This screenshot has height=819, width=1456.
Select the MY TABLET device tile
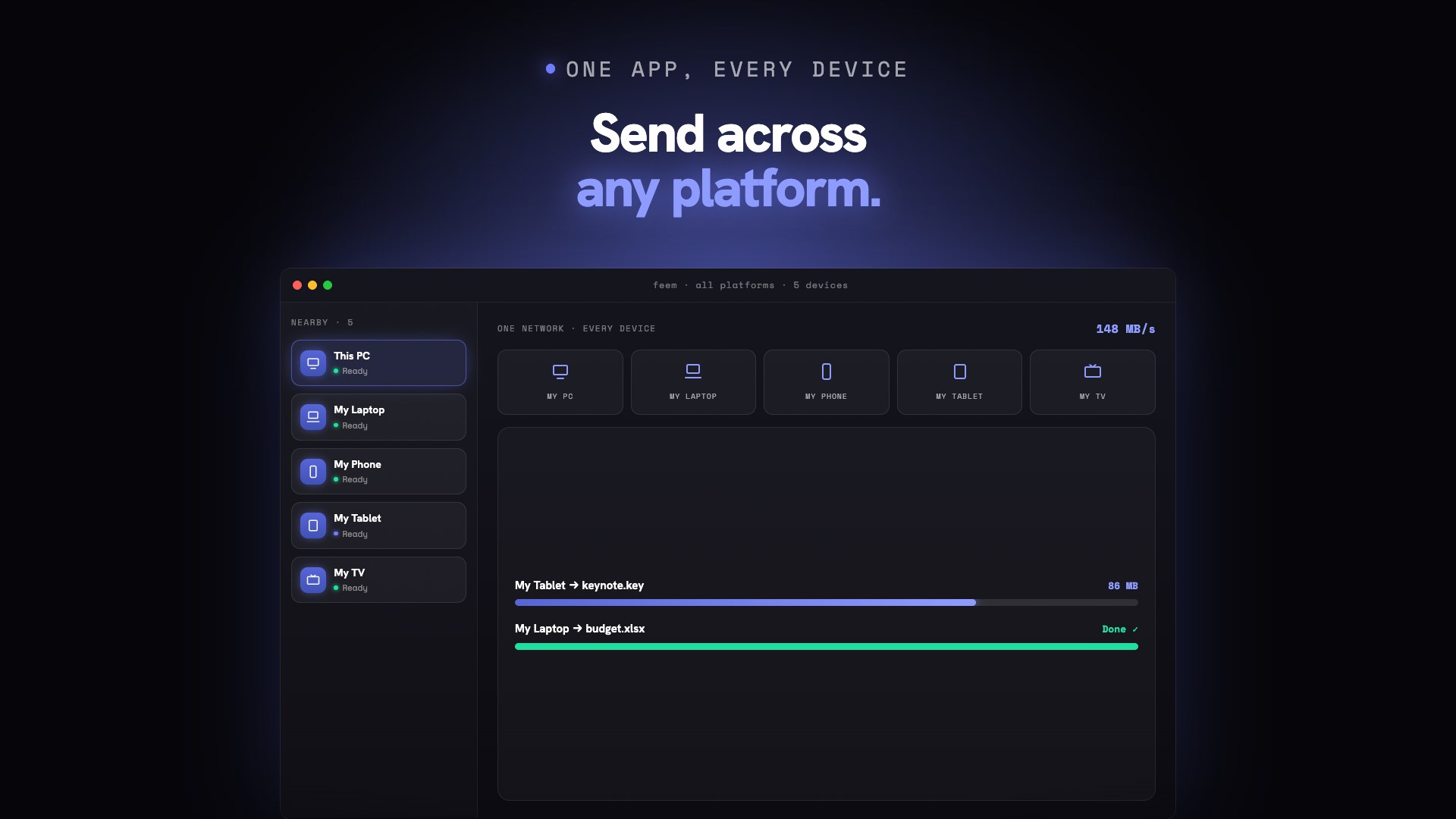point(959,382)
